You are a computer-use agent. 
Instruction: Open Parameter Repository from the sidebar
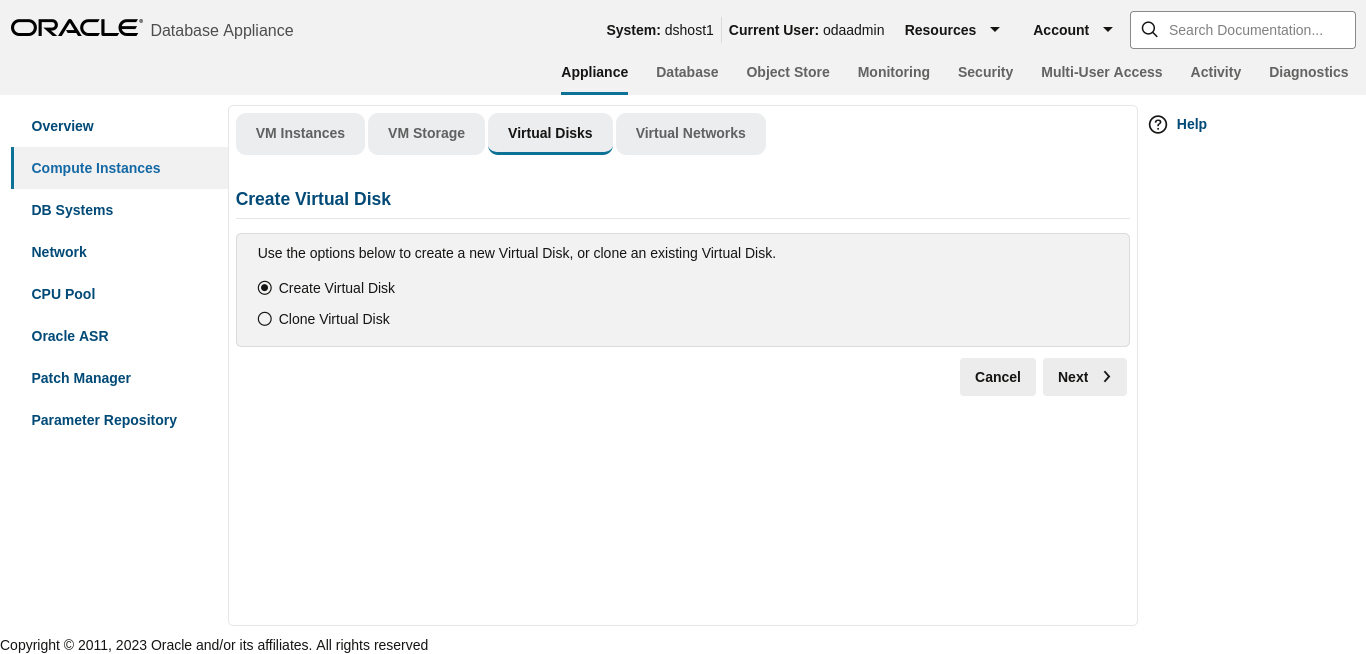coord(104,420)
